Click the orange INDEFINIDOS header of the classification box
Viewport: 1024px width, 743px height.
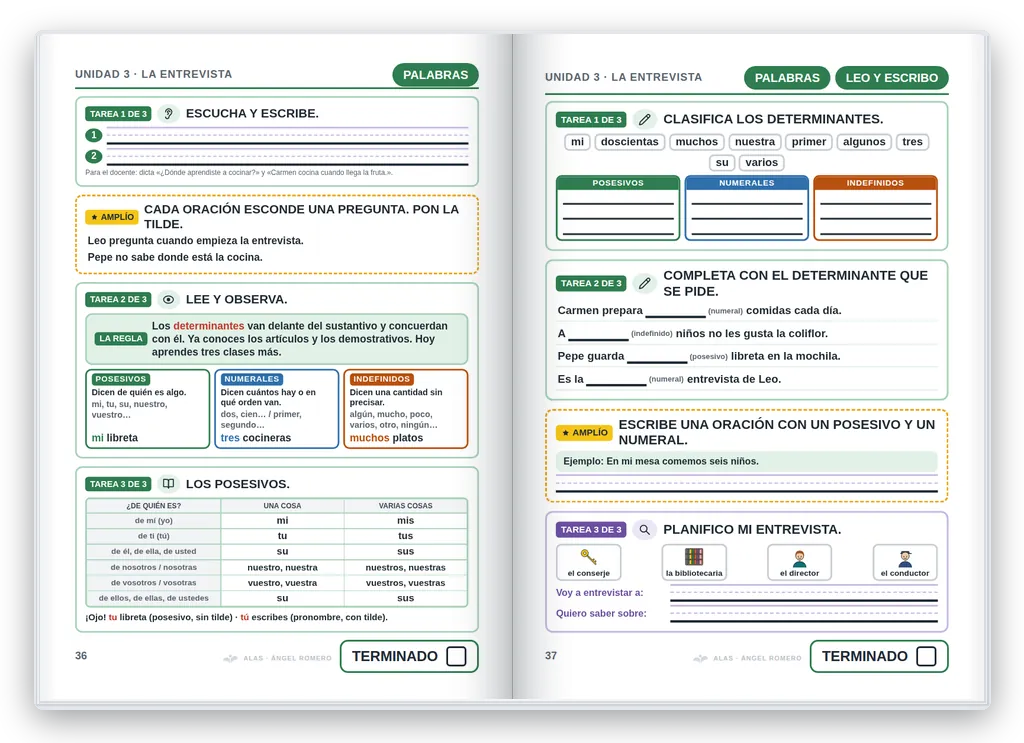875,183
